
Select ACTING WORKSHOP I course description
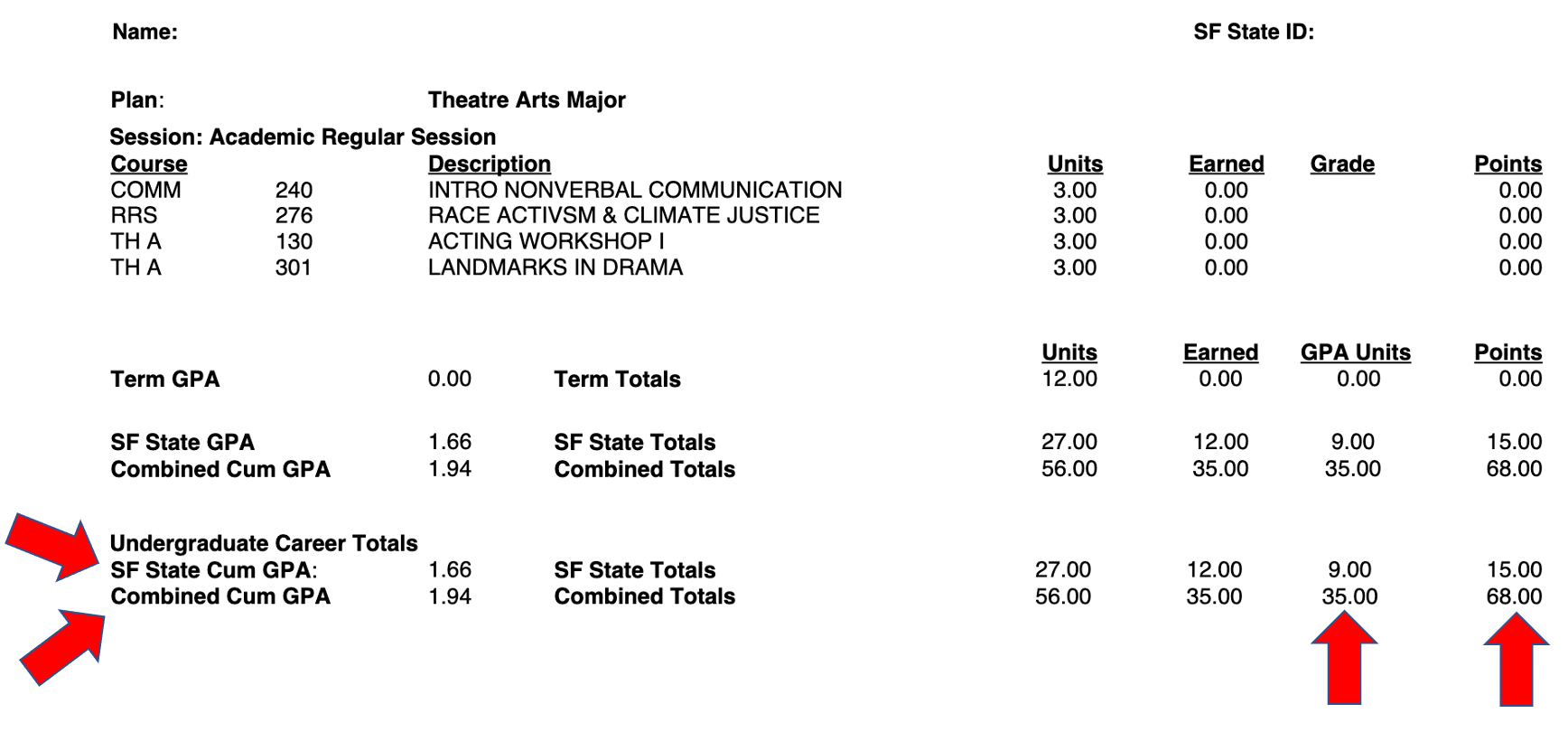pos(546,242)
